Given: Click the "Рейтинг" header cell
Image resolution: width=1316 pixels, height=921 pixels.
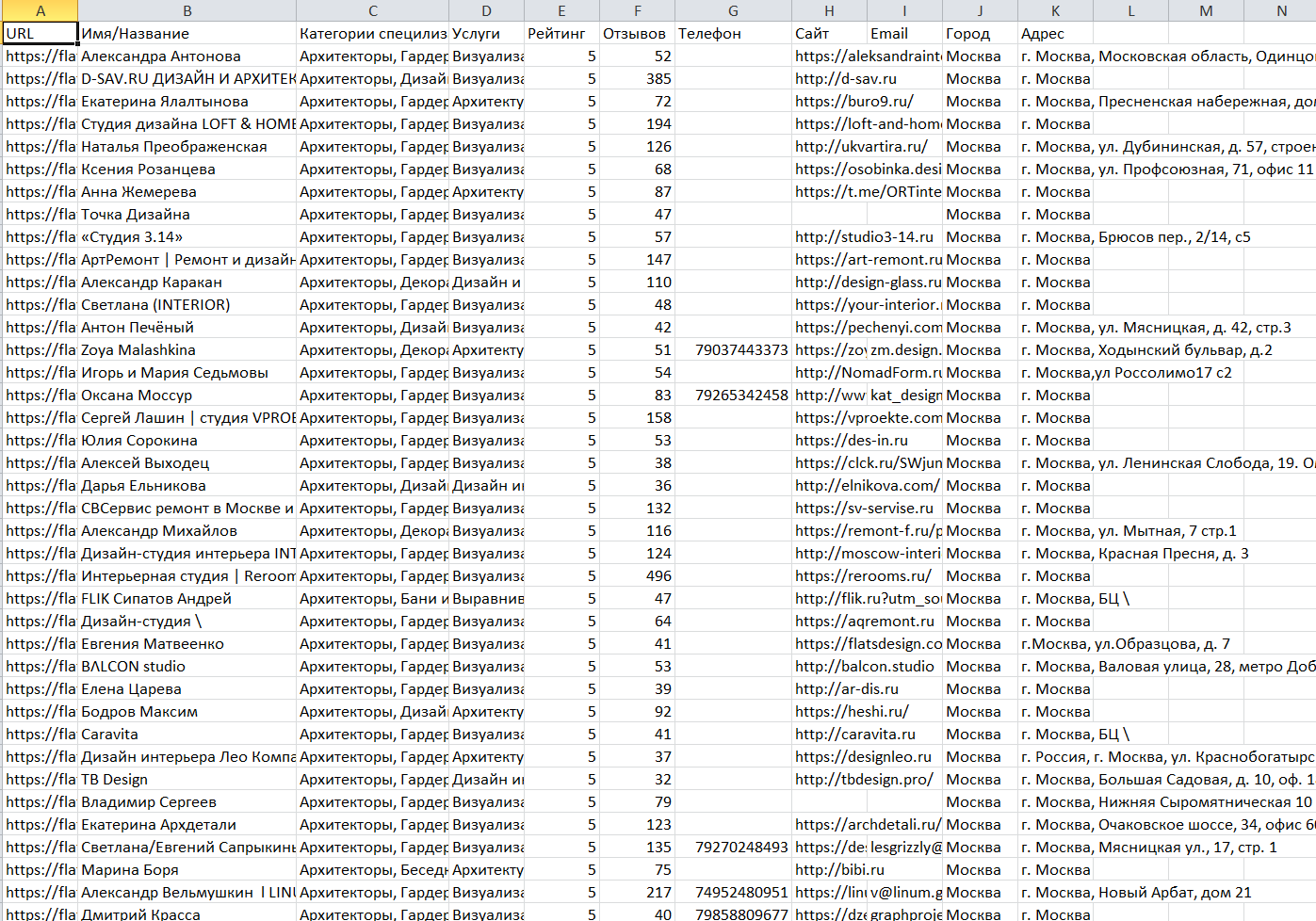Looking at the screenshot, I should [x=561, y=33].
